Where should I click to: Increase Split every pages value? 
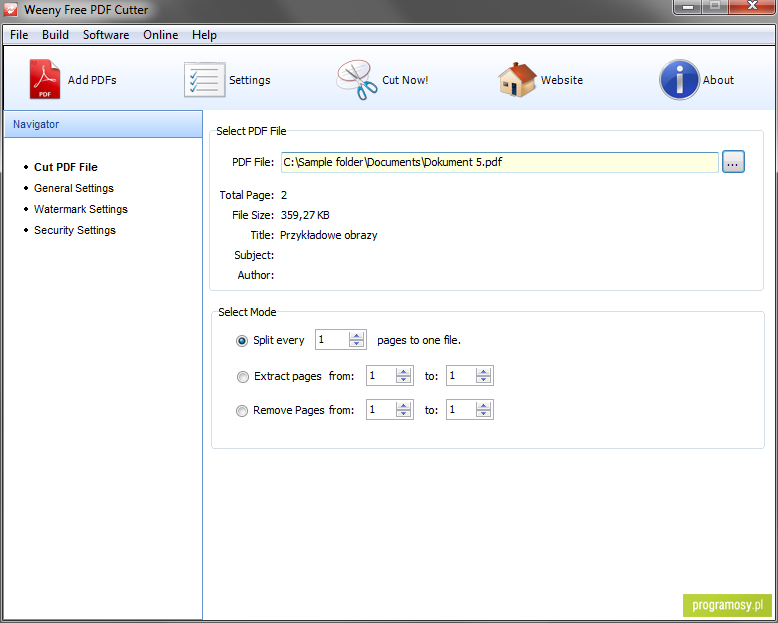pyautogui.click(x=356, y=336)
